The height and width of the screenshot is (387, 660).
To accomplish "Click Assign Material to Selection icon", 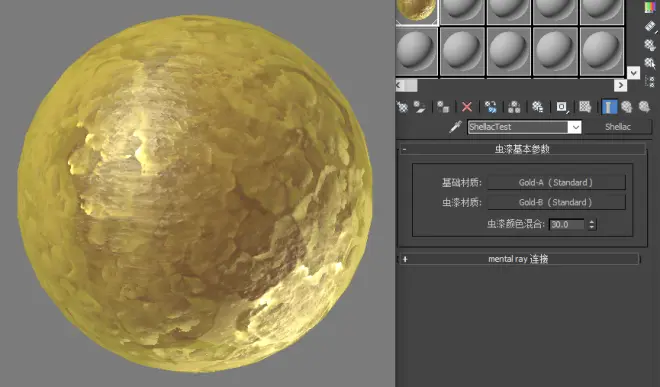I will [x=442, y=107].
